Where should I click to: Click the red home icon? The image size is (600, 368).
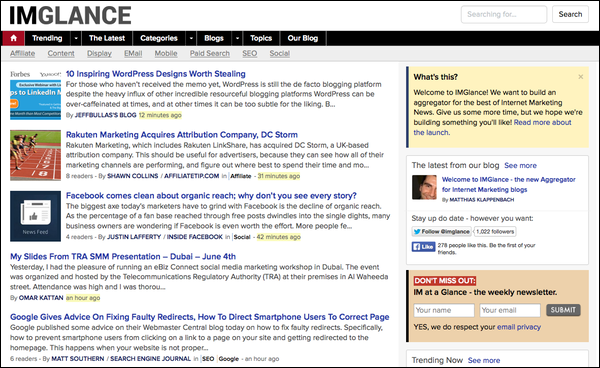[13, 38]
